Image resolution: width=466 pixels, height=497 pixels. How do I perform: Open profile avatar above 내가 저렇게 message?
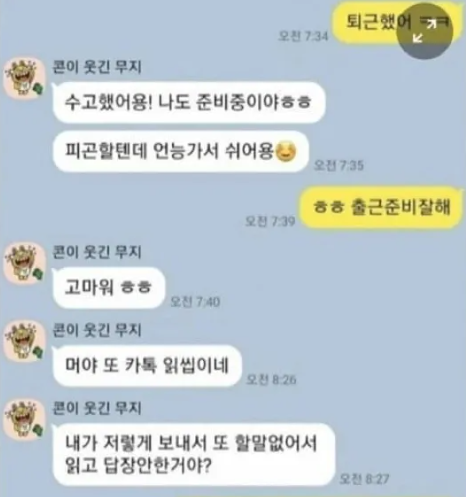24,420
